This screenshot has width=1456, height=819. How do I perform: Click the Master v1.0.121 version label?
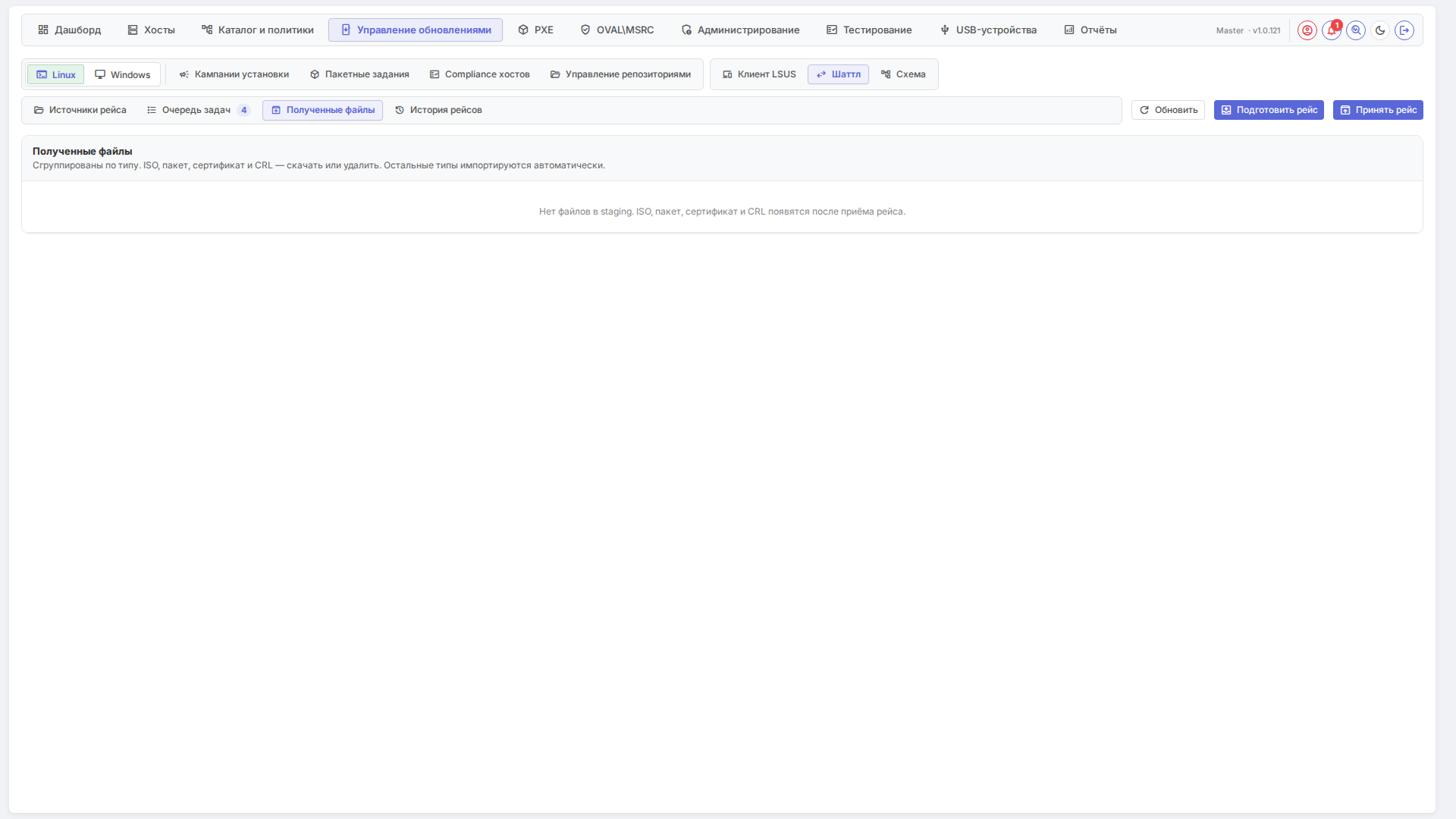(x=1248, y=31)
